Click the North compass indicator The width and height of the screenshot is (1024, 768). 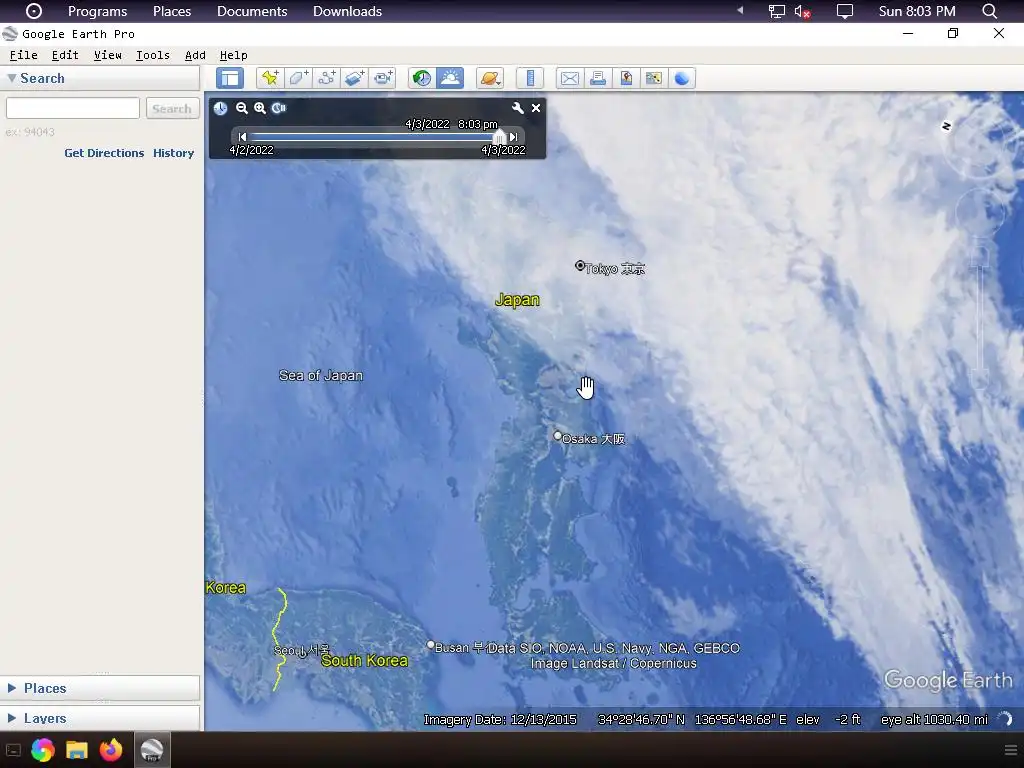(946, 126)
